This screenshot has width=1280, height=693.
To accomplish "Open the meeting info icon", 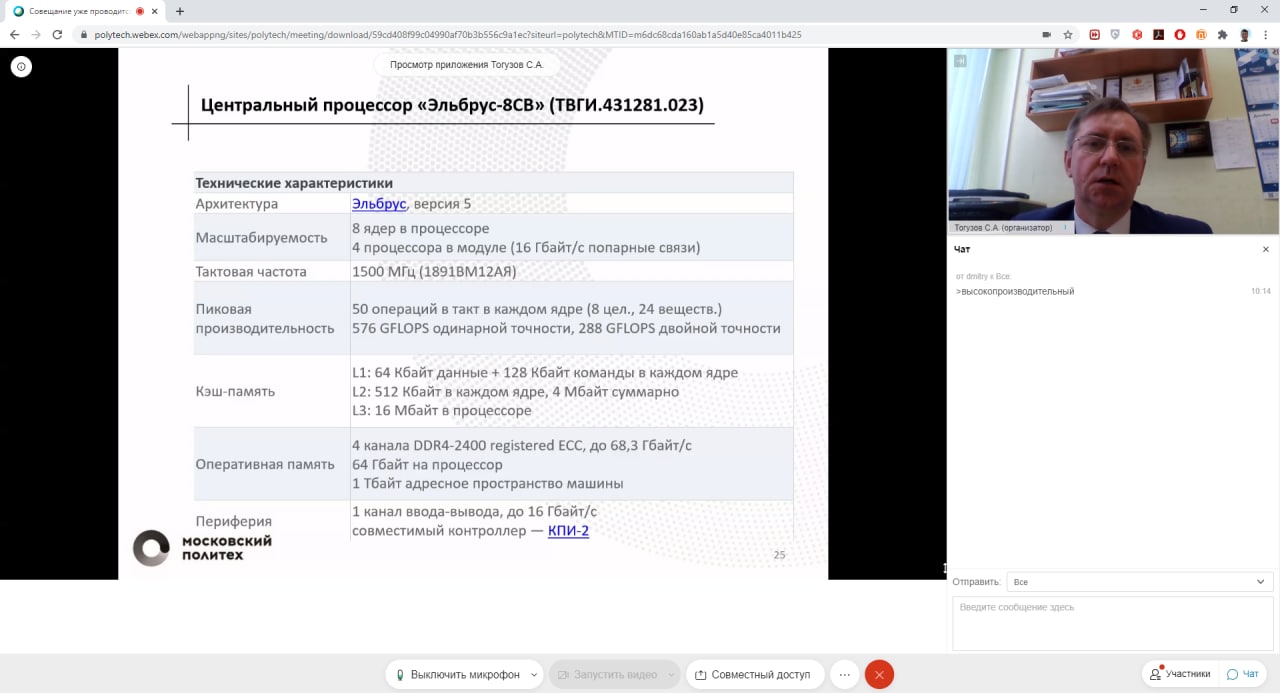I will click(x=21, y=67).
